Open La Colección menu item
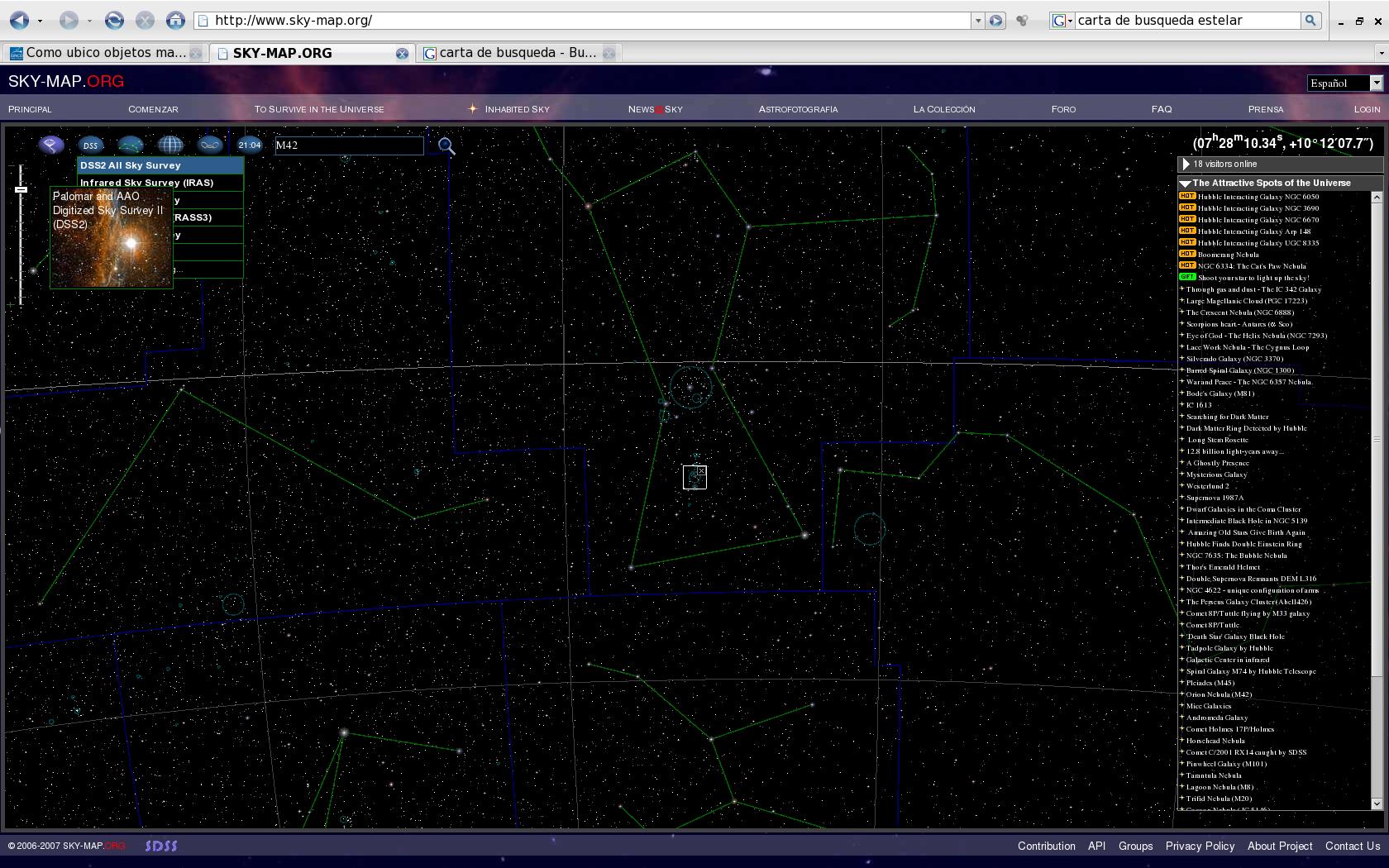 (x=944, y=109)
